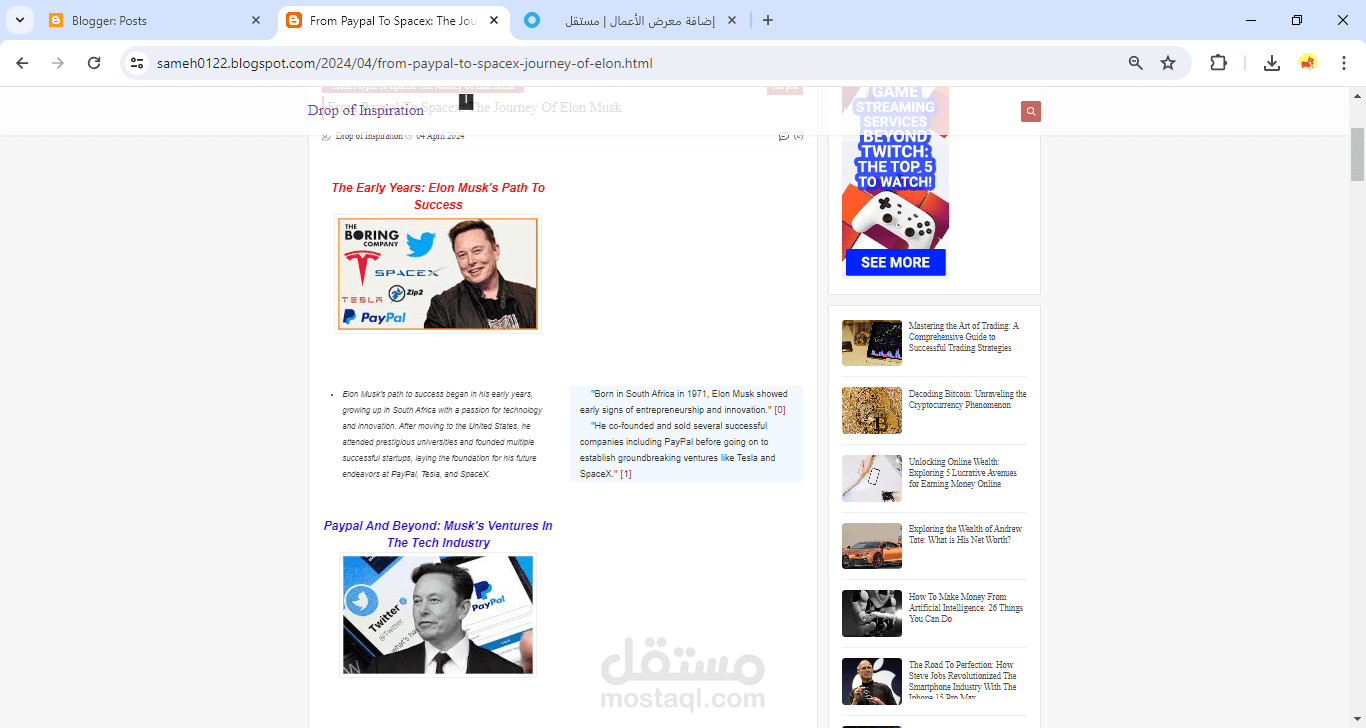Open citation link [0]
The width and height of the screenshot is (1366, 728).
coord(780,410)
